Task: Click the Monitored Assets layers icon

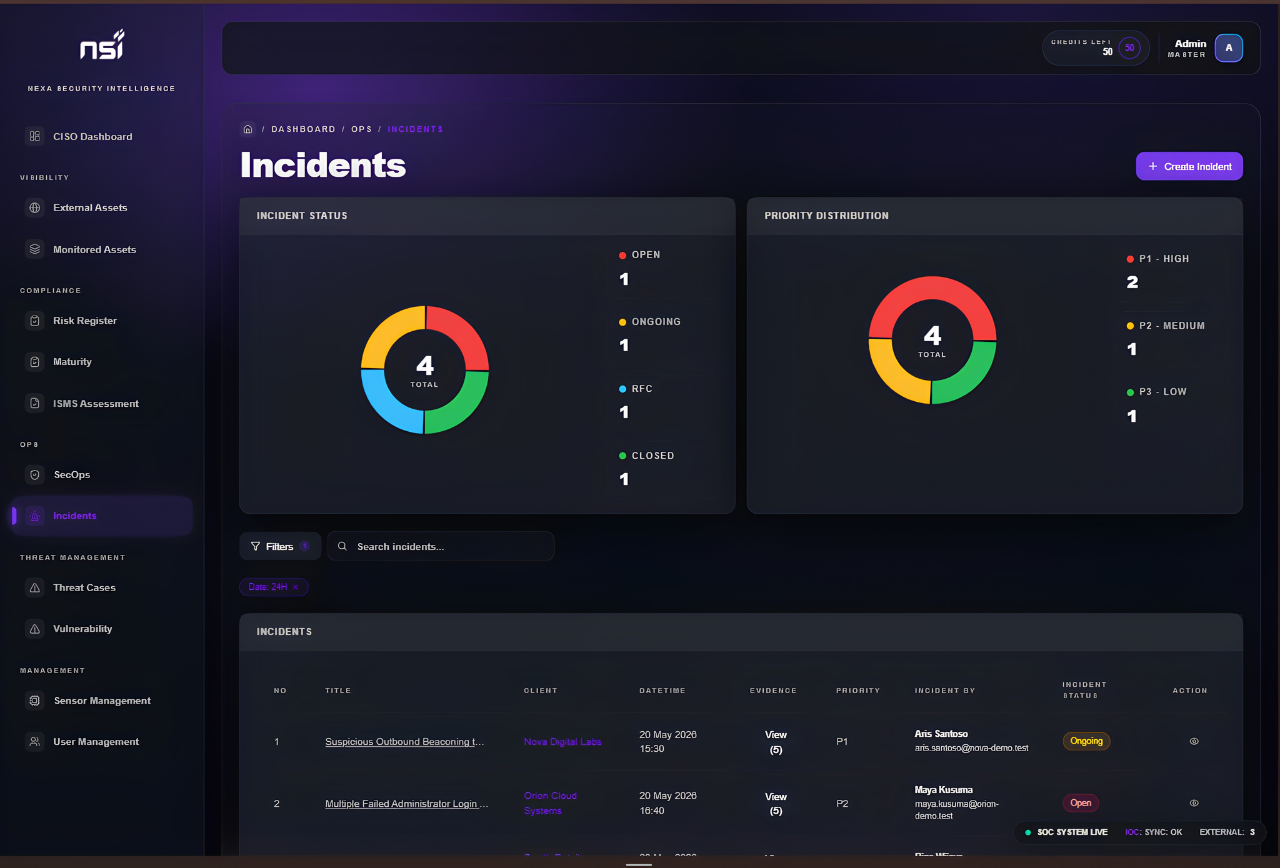Action: coord(35,249)
